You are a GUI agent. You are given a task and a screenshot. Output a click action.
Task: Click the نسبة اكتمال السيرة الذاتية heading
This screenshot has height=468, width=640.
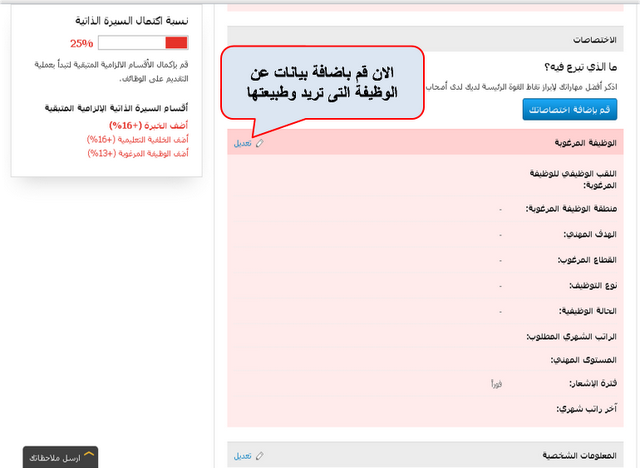[131, 20]
